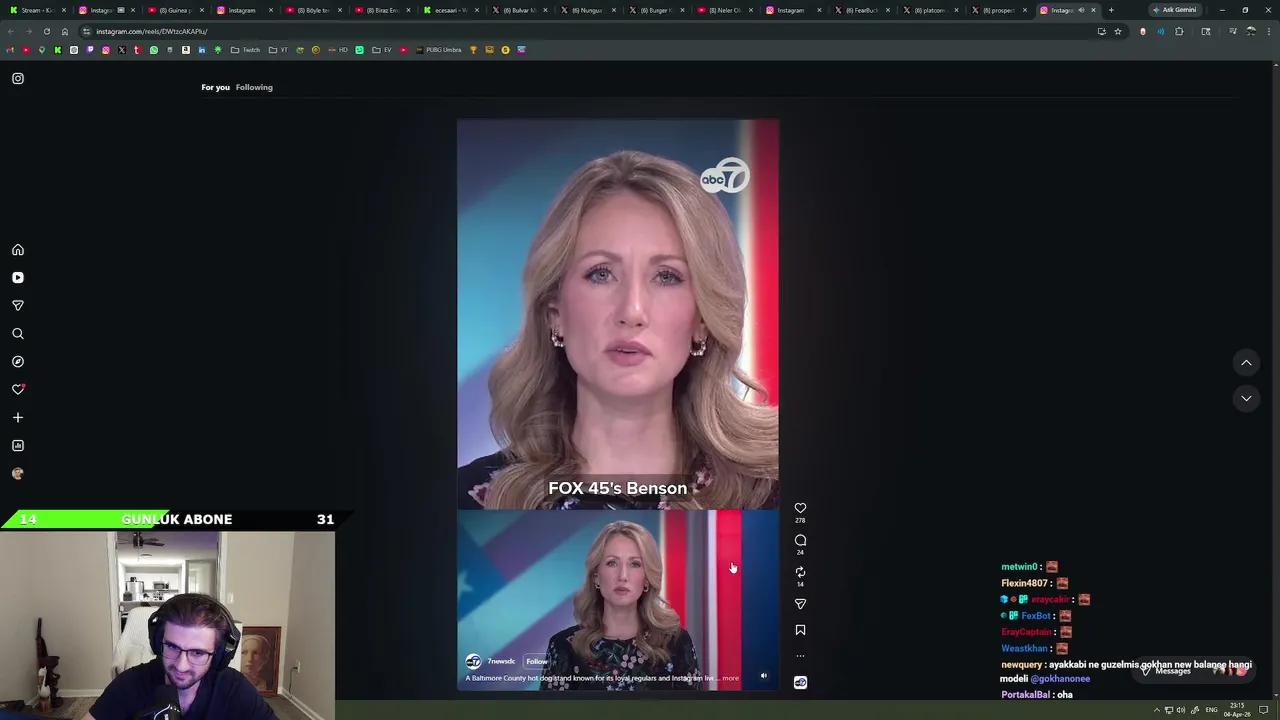Mute the active Instagram tab audio
1280x720 pixels.
[1081, 10]
